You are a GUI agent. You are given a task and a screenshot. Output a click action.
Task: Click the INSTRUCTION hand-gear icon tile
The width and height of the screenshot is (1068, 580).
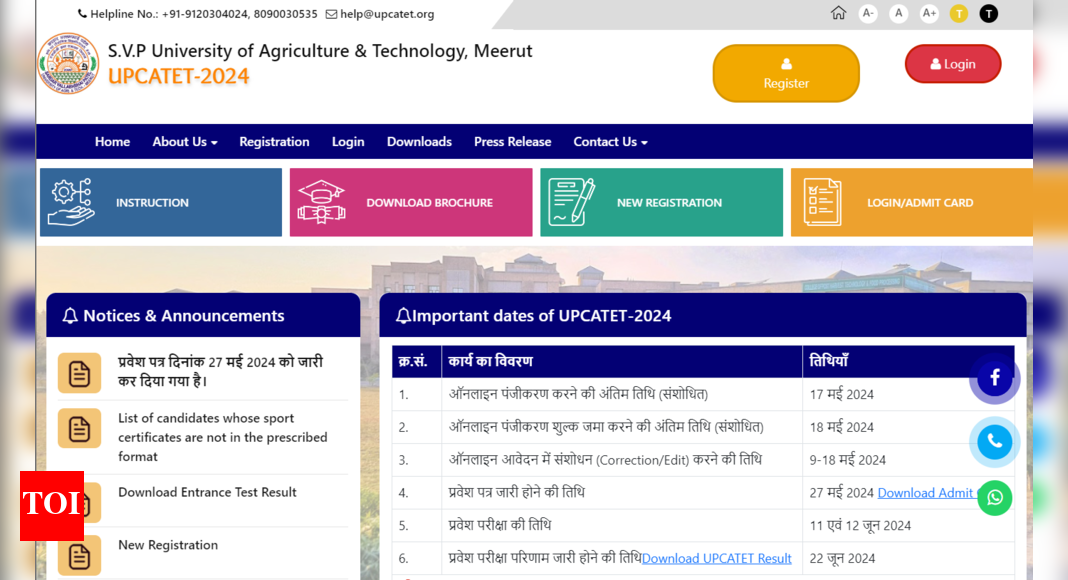point(69,202)
